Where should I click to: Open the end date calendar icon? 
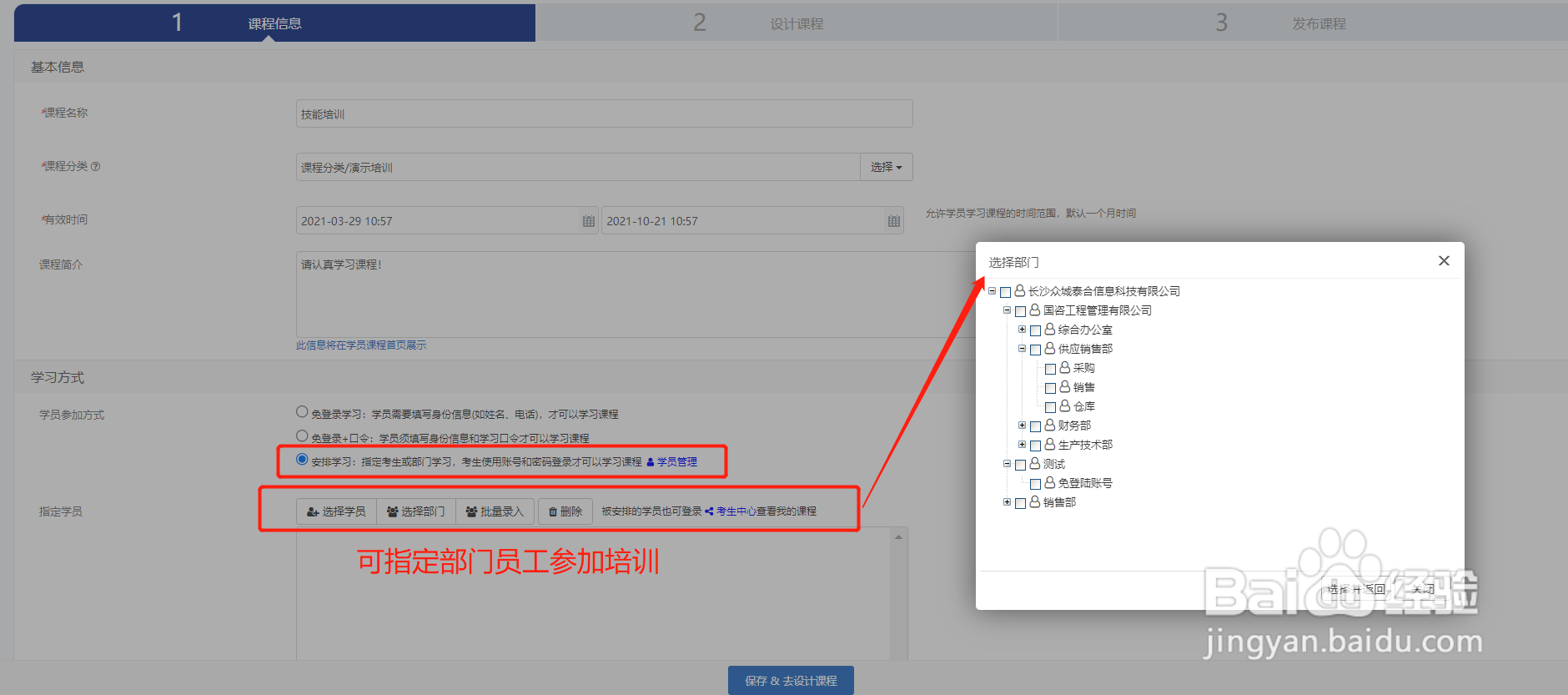[x=893, y=221]
